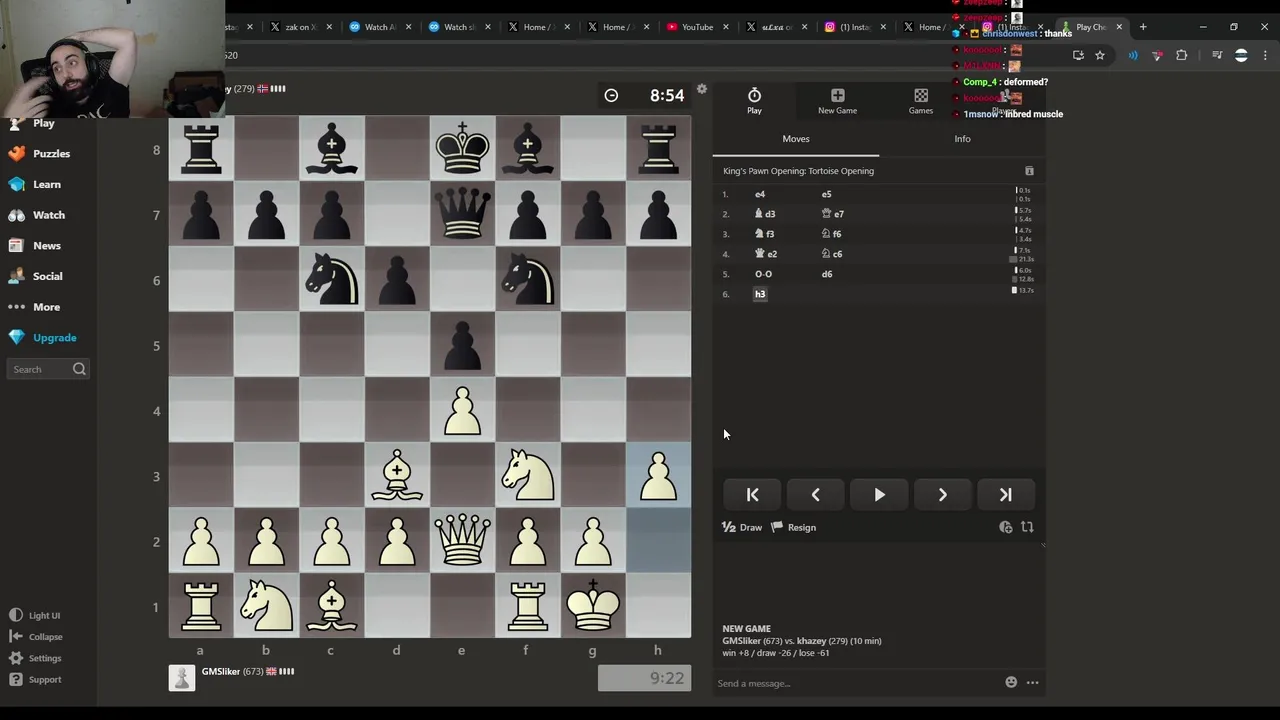Open board settings gear near clock
The height and width of the screenshot is (720, 1280).
pos(702,89)
